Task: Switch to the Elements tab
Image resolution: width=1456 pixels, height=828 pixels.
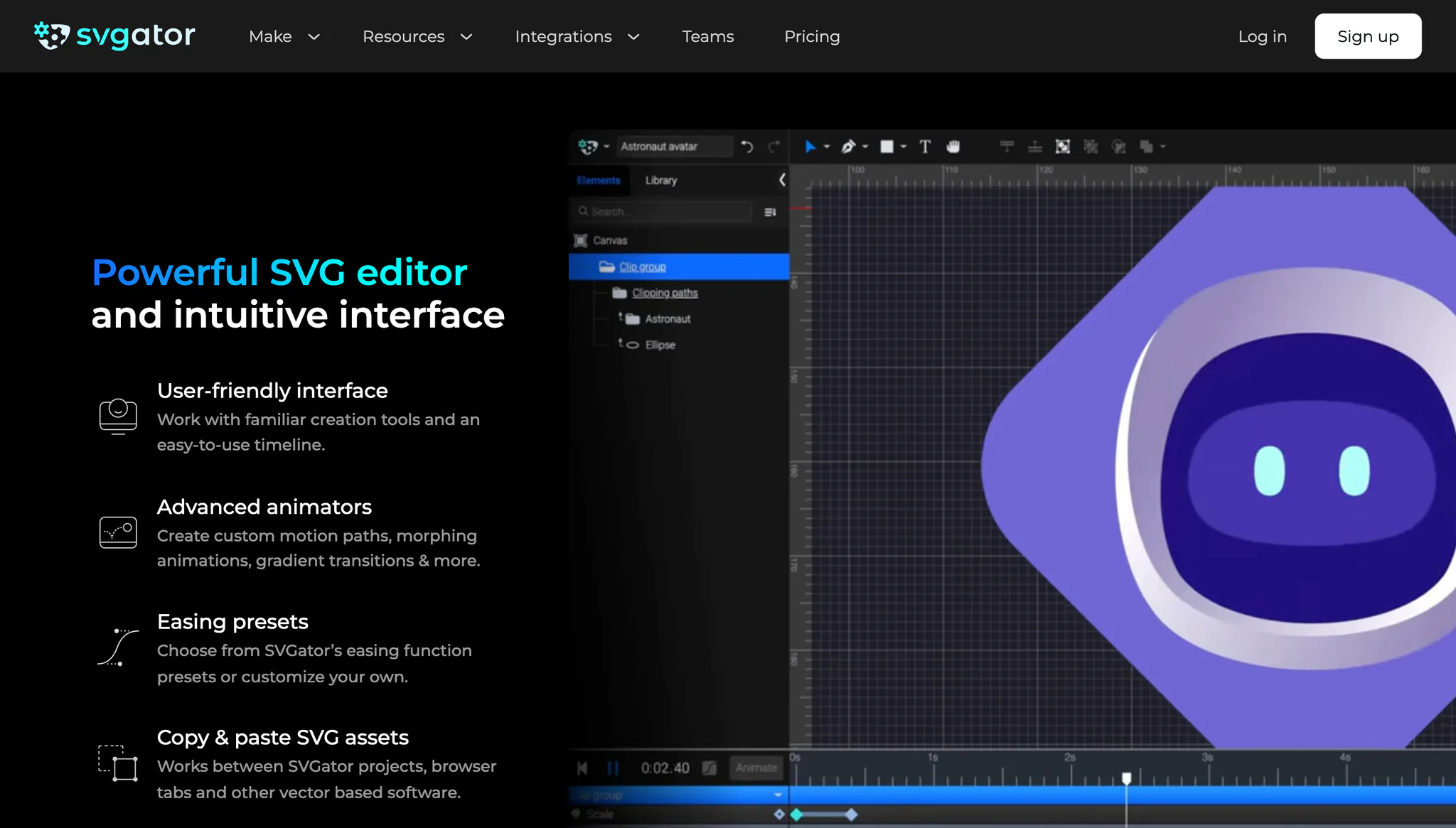Action: click(599, 181)
